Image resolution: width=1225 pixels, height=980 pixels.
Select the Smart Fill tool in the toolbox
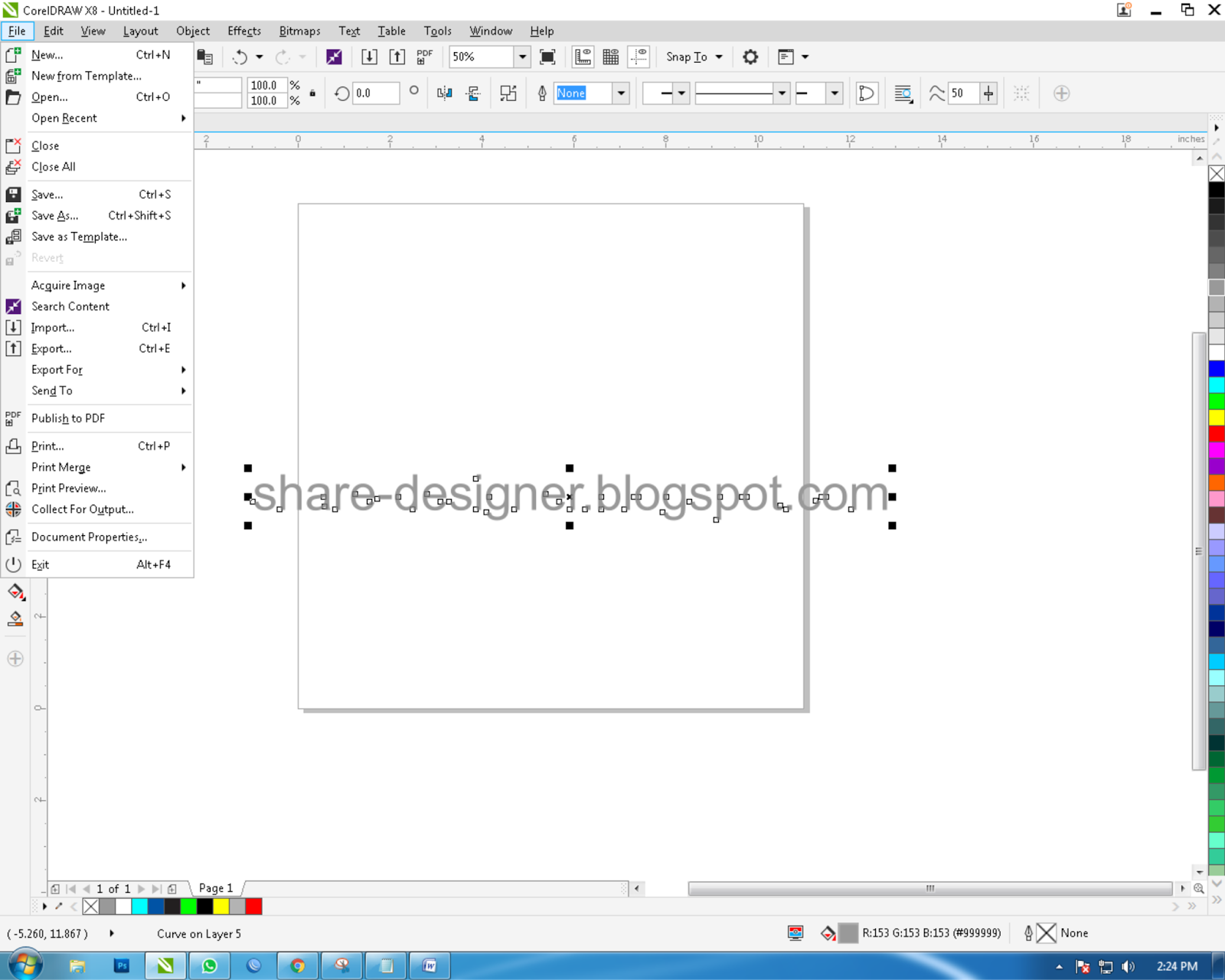15,592
